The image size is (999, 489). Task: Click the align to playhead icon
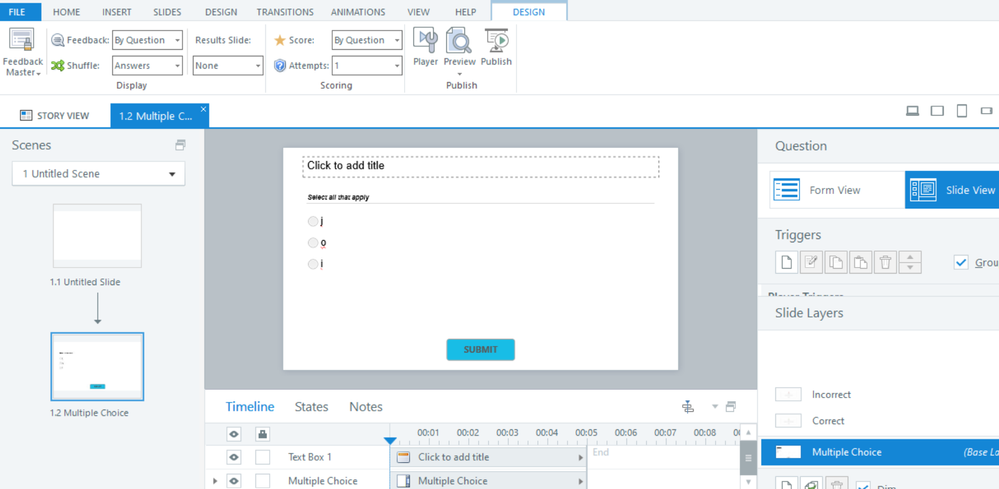point(687,407)
